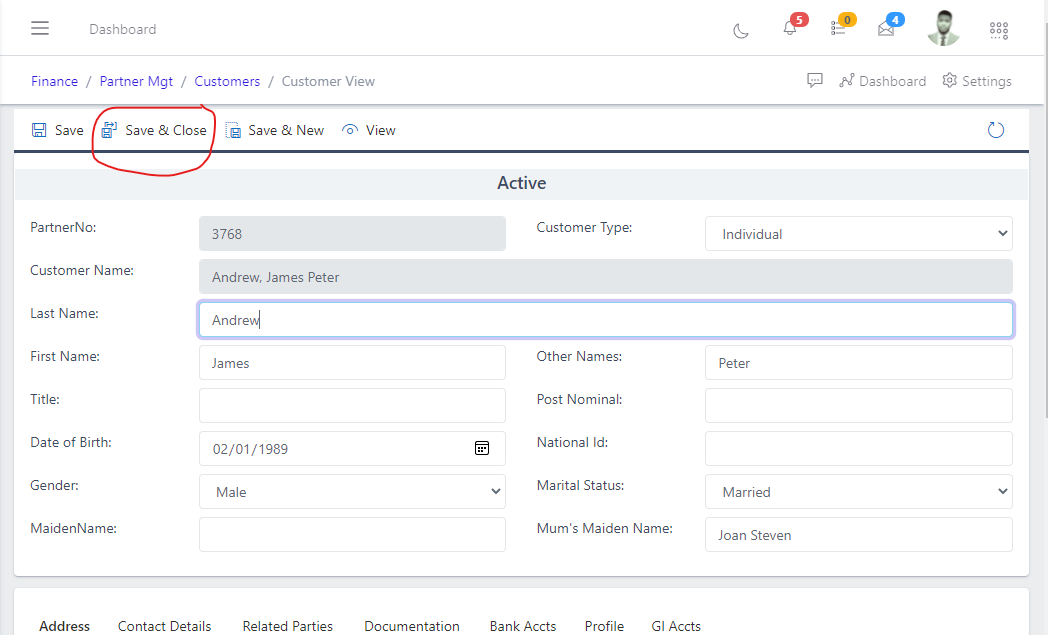Click the Save floppy disk icon
This screenshot has width=1048, height=635.
pyautogui.click(x=39, y=129)
